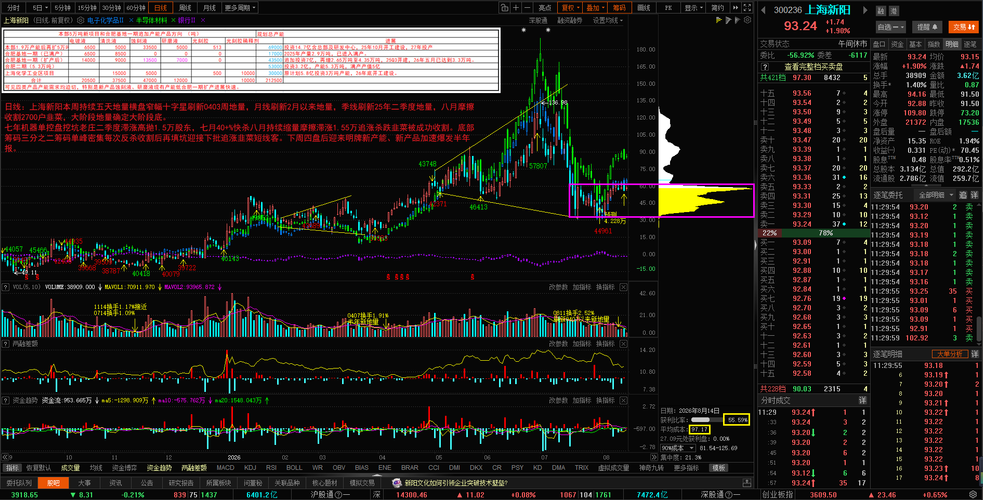
Task: Close the 两融差额 indicator panel
Action: click(623, 343)
